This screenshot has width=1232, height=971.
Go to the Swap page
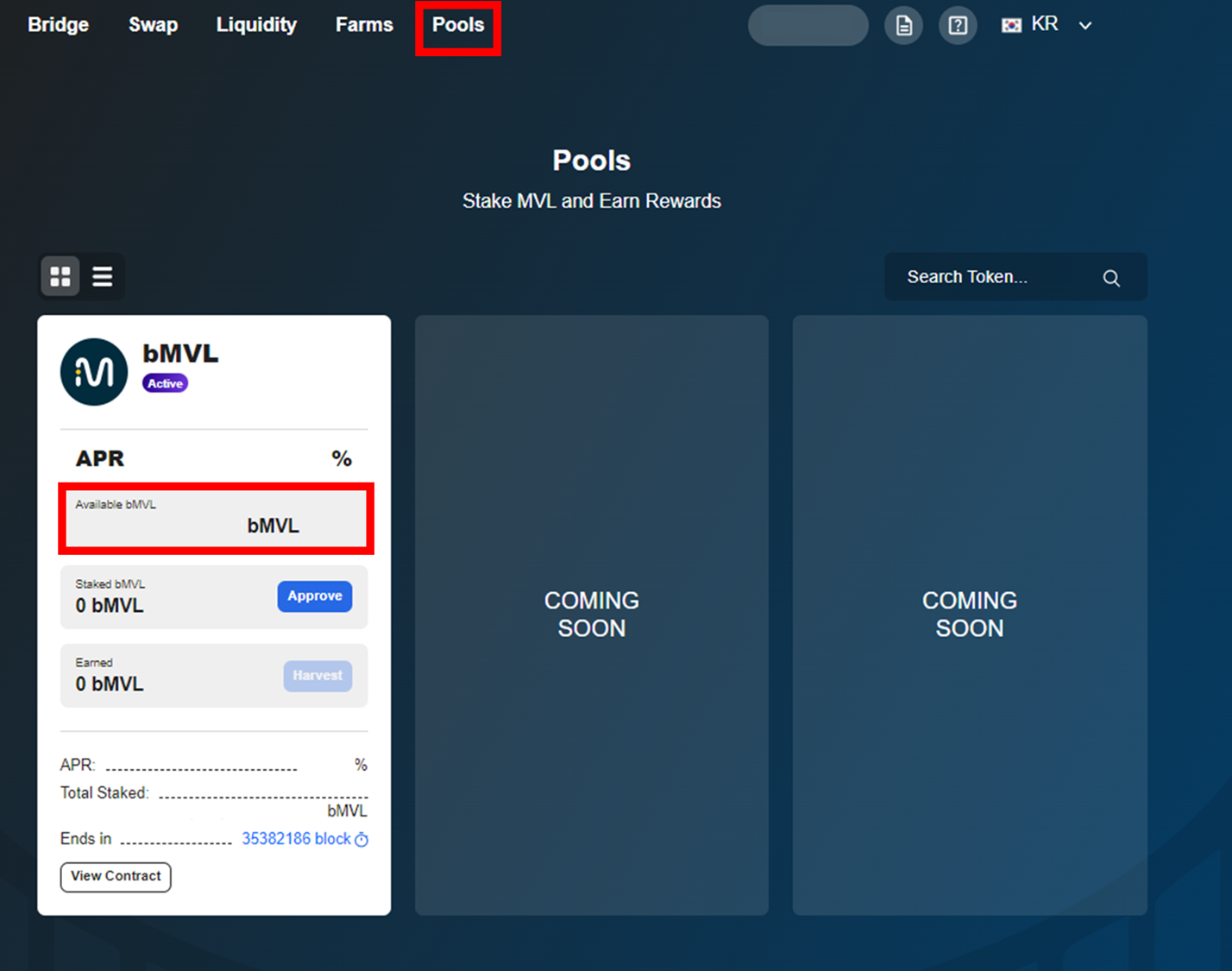click(153, 25)
